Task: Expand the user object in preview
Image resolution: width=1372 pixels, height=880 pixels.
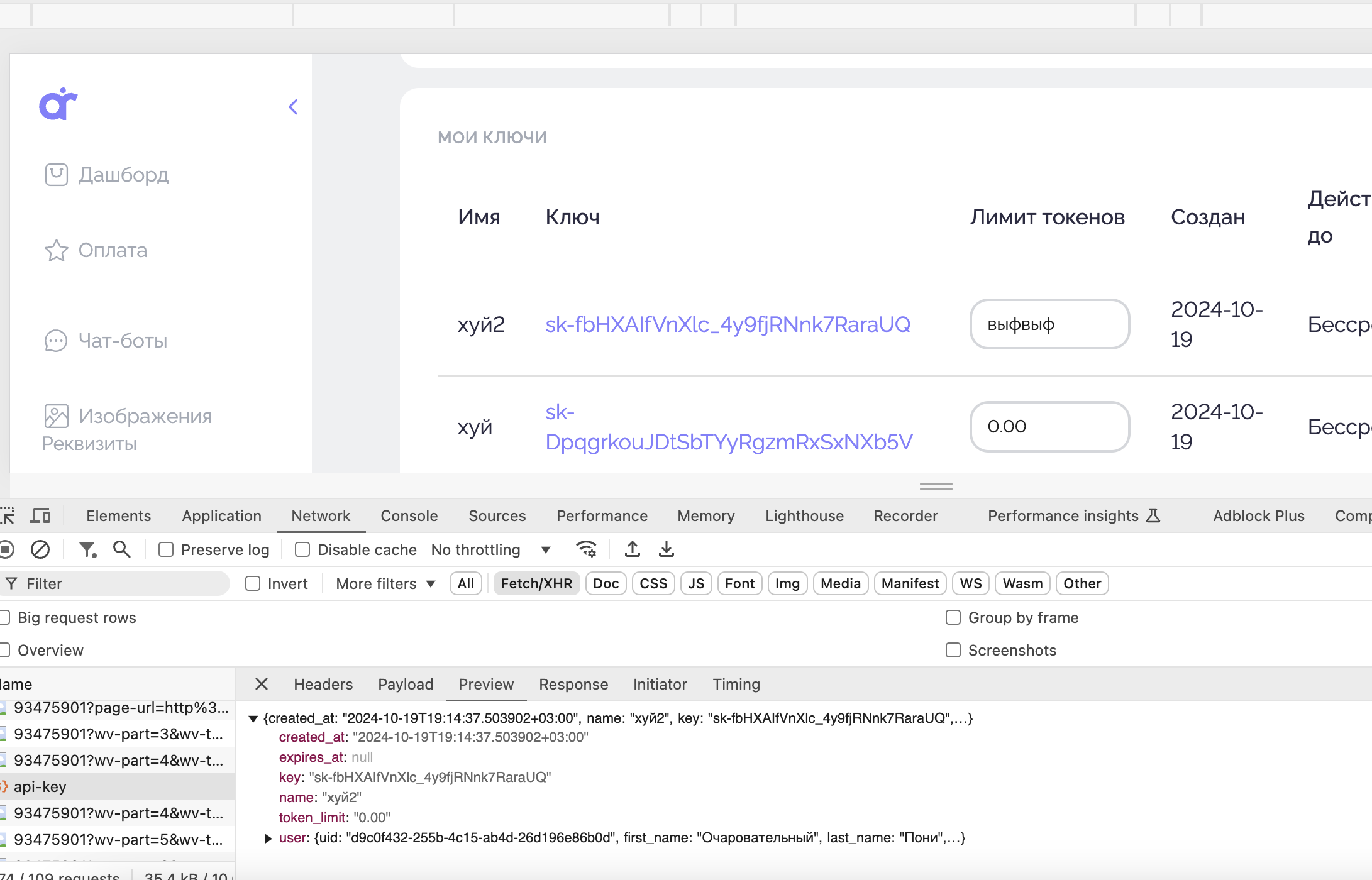Action: (x=268, y=838)
